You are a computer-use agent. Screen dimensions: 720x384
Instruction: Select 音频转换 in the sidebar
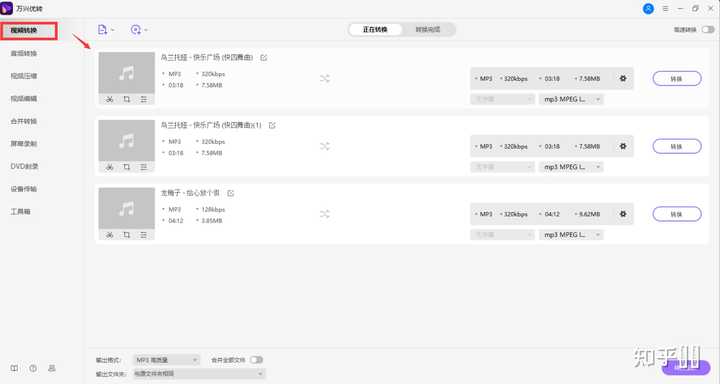[24, 53]
